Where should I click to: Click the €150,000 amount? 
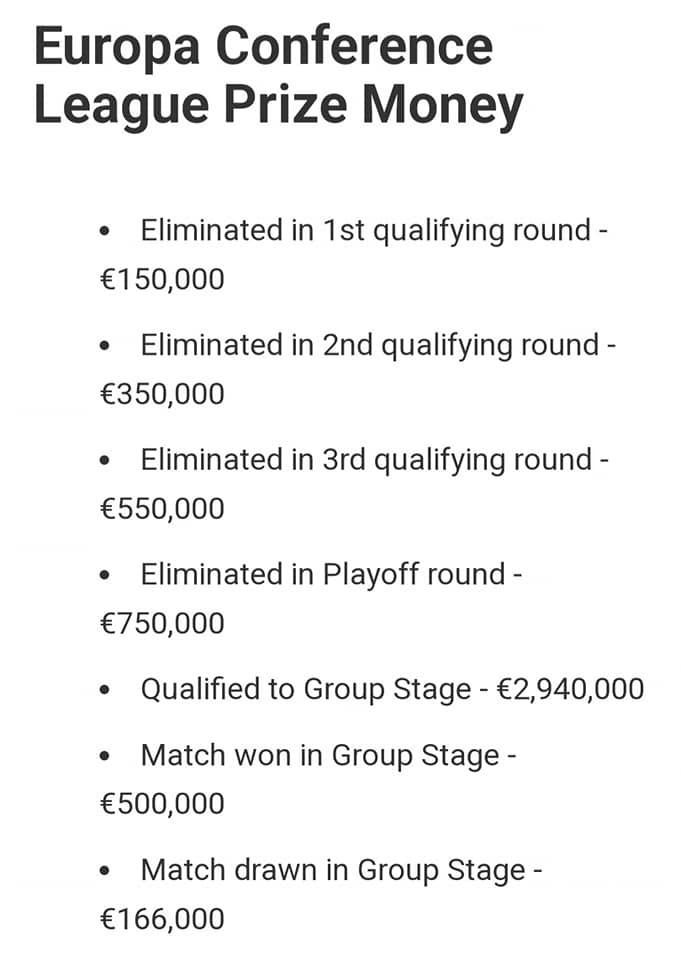(162, 279)
